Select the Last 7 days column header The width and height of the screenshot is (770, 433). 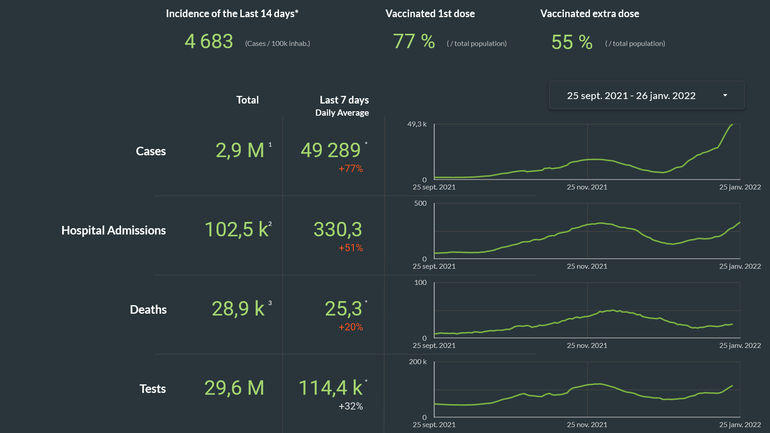coord(344,100)
